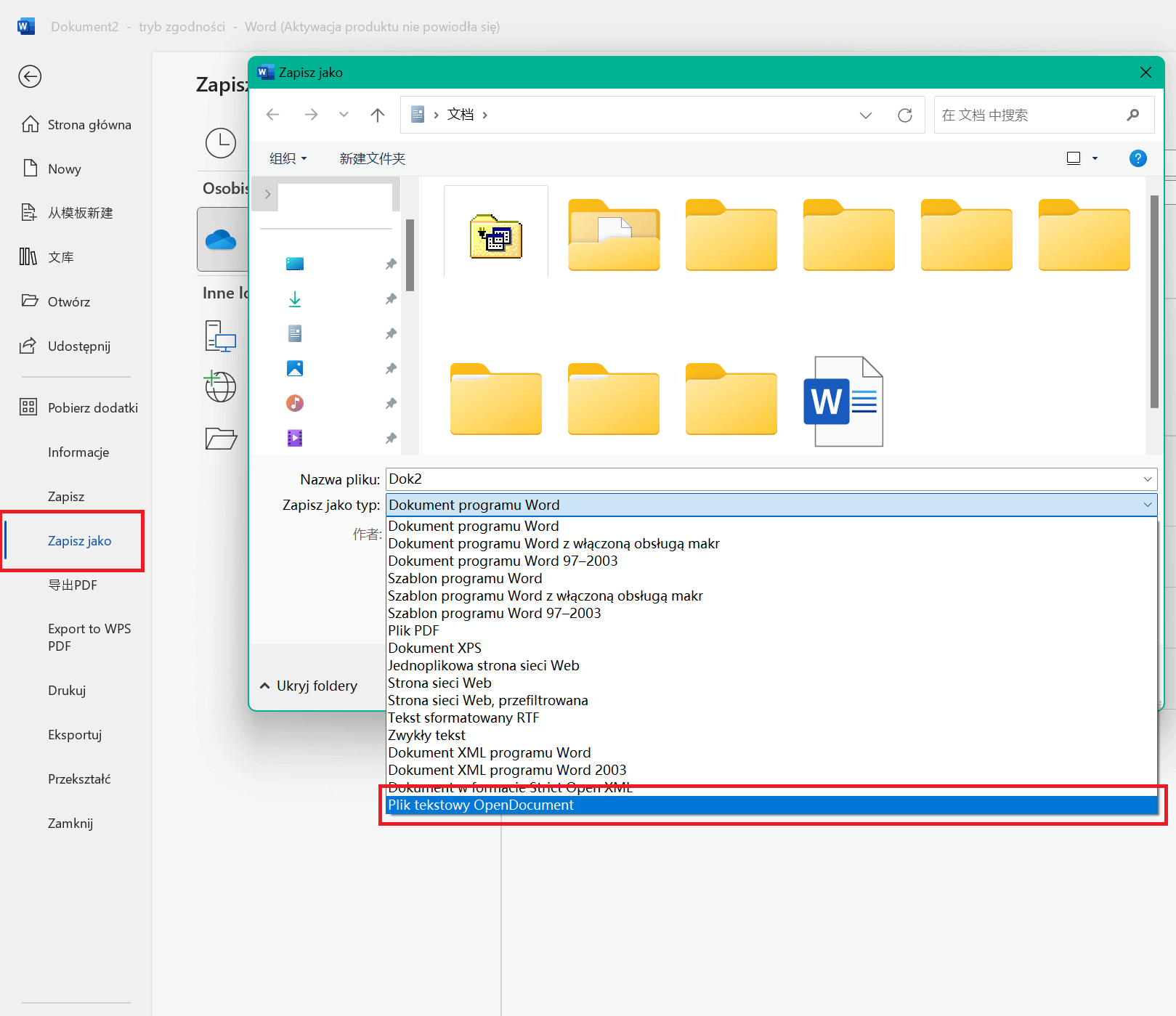1176x1016 pixels.
Task: Open Drukuj print page
Action: tap(67, 691)
